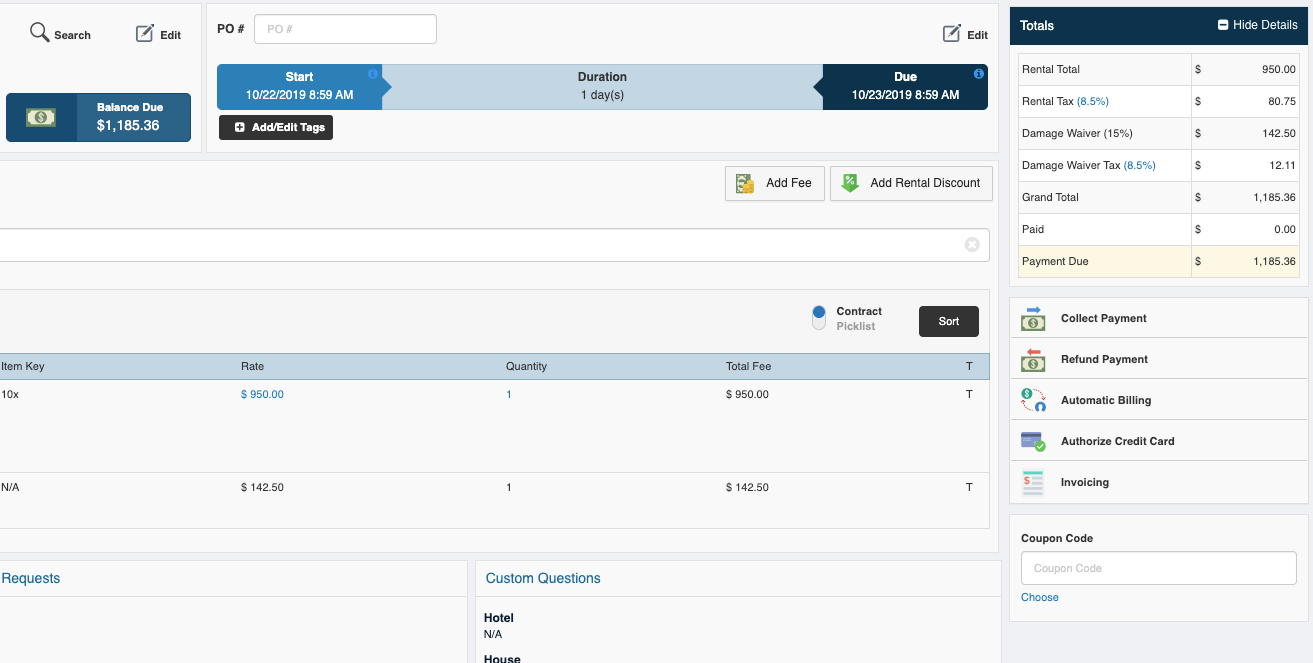
Task: Click the Refund Payment money icon
Action: (x=1033, y=359)
